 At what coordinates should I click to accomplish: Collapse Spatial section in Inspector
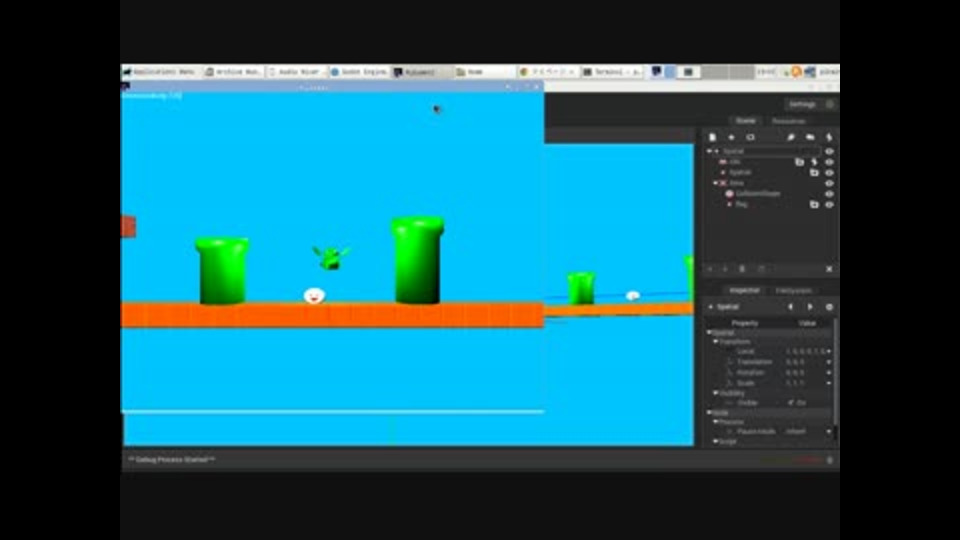coord(710,332)
